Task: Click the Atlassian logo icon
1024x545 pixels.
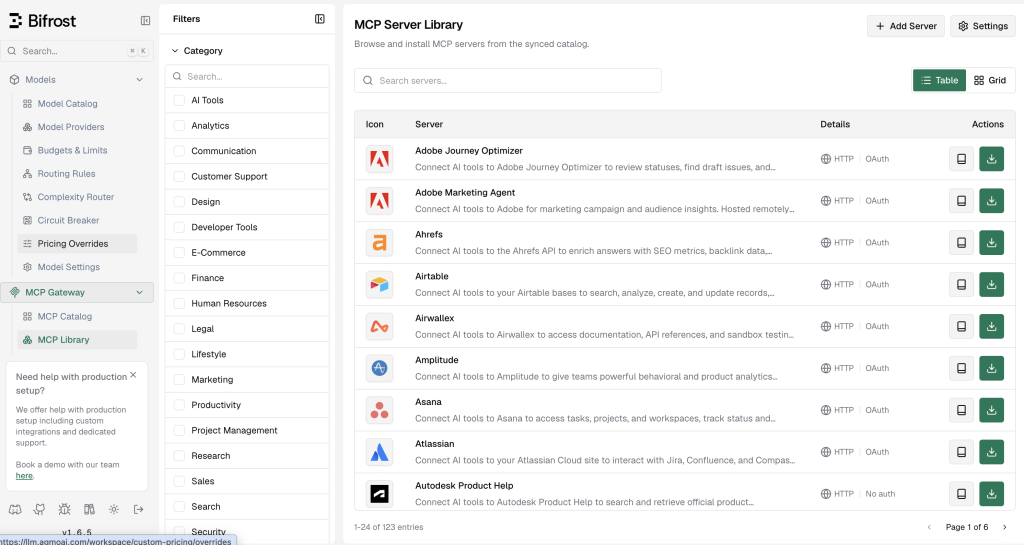Action: 379,452
